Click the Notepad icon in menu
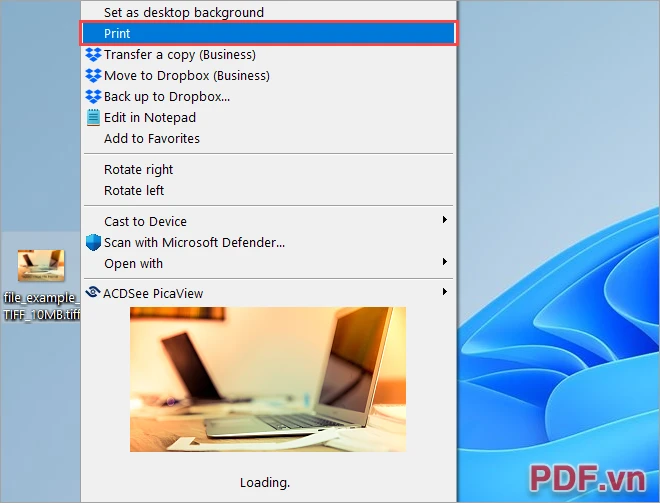Screen dimensions: 660x503 point(93,117)
